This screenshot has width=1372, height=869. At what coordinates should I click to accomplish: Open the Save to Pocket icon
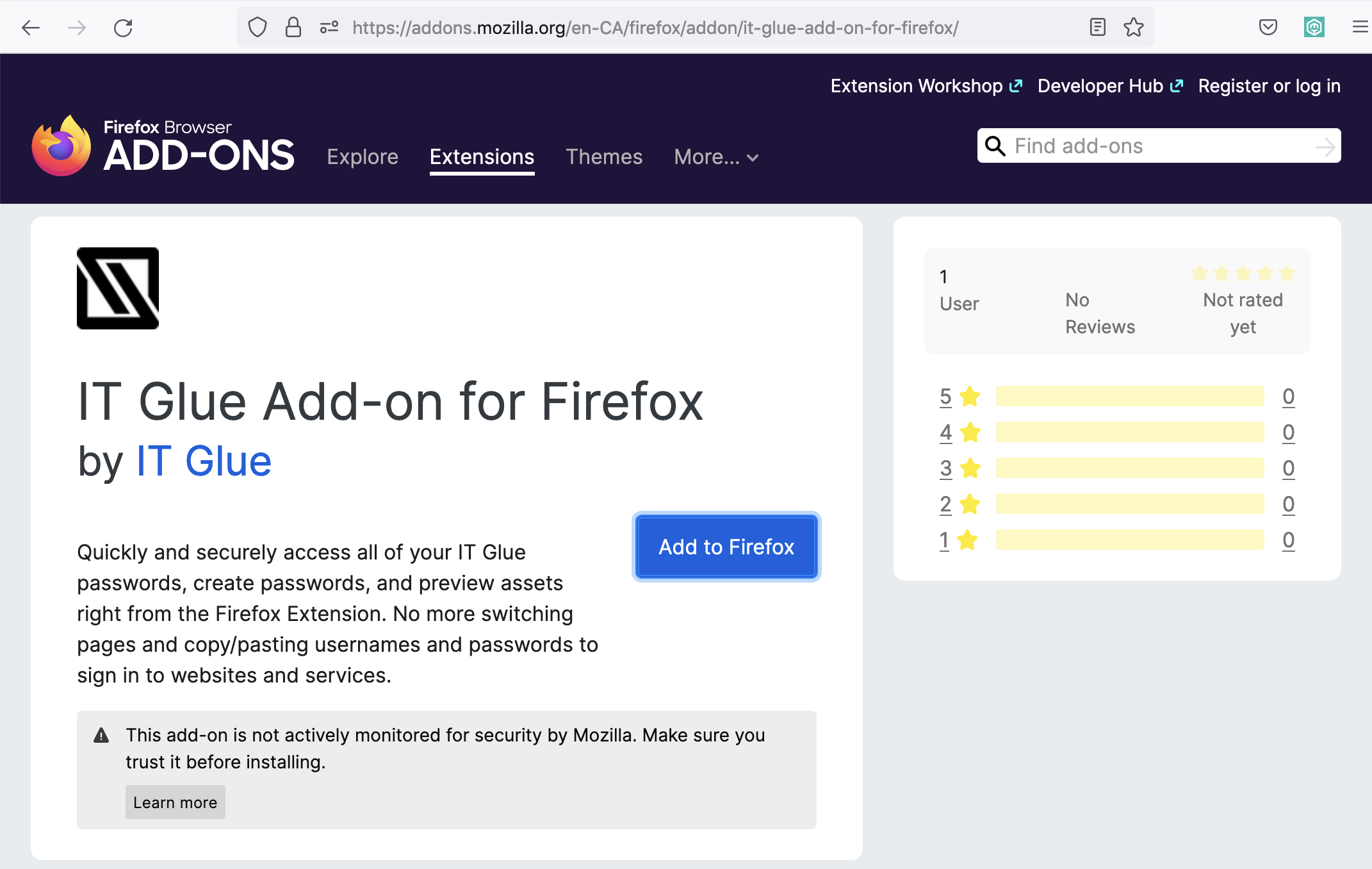pos(1268,28)
